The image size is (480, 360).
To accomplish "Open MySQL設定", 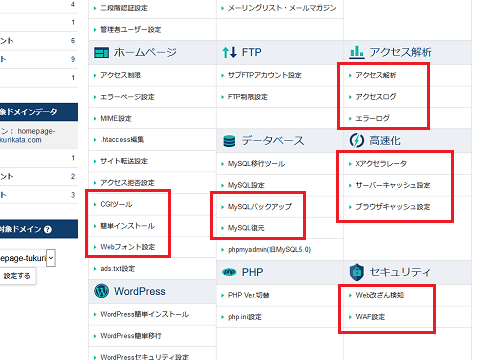I will click(246, 185).
